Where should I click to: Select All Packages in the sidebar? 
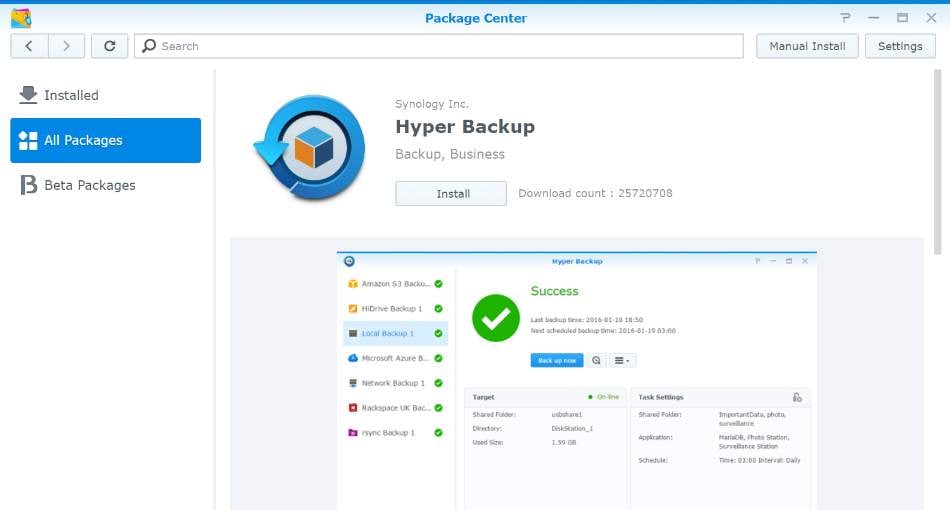(105, 141)
